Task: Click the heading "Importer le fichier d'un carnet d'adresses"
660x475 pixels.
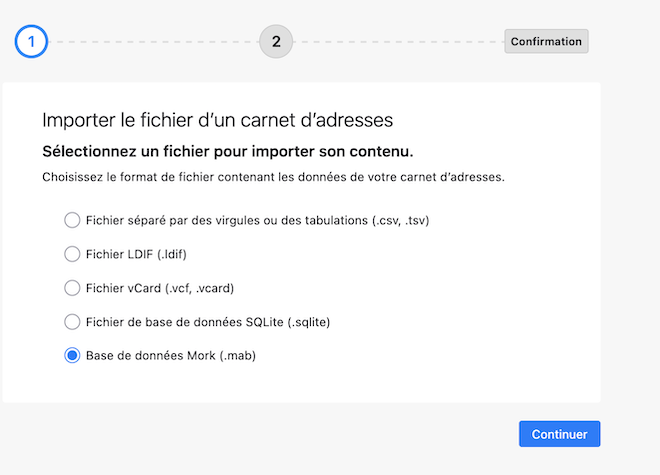Action: coord(218,120)
